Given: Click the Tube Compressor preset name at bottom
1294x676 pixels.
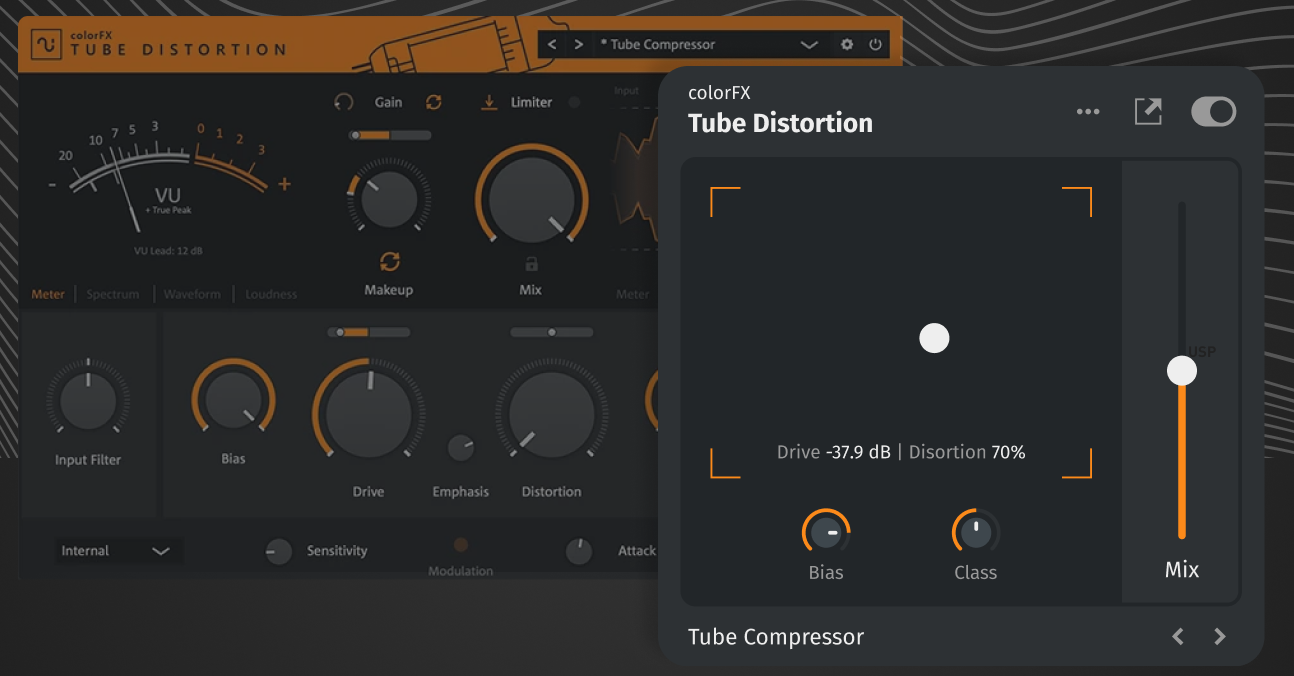Looking at the screenshot, I should [x=776, y=637].
